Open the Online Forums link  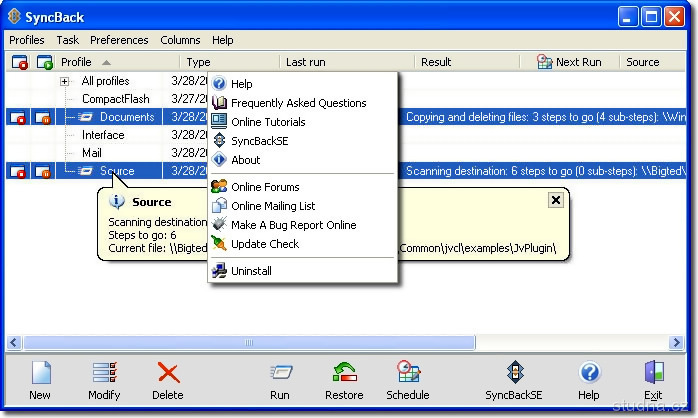point(265,187)
